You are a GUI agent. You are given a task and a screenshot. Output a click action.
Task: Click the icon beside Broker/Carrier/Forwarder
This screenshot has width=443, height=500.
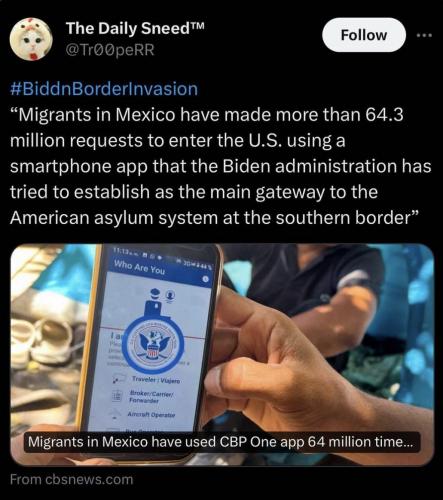[x=117, y=395]
